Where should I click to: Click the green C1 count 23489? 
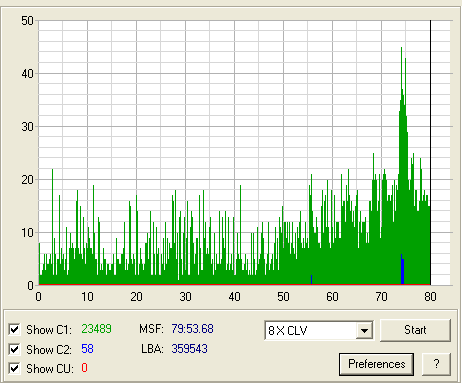[x=96, y=329]
